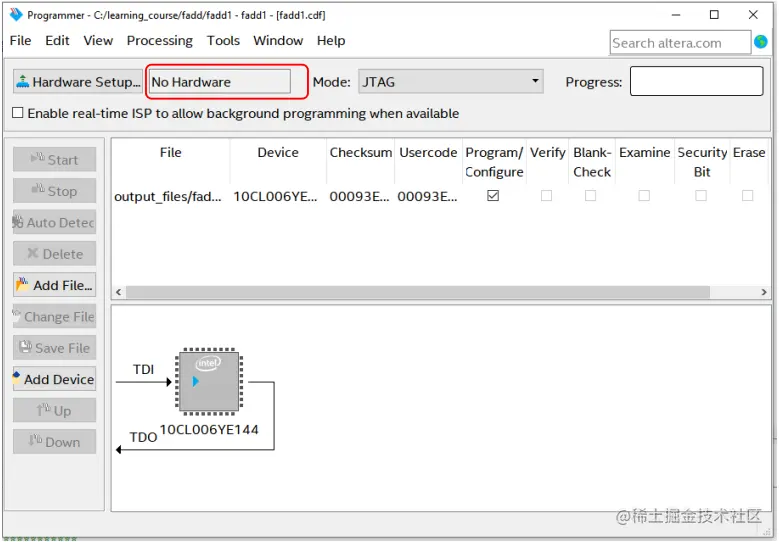
Task: Click Save File button
Action: pyautogui.click(x=55, y=348)
